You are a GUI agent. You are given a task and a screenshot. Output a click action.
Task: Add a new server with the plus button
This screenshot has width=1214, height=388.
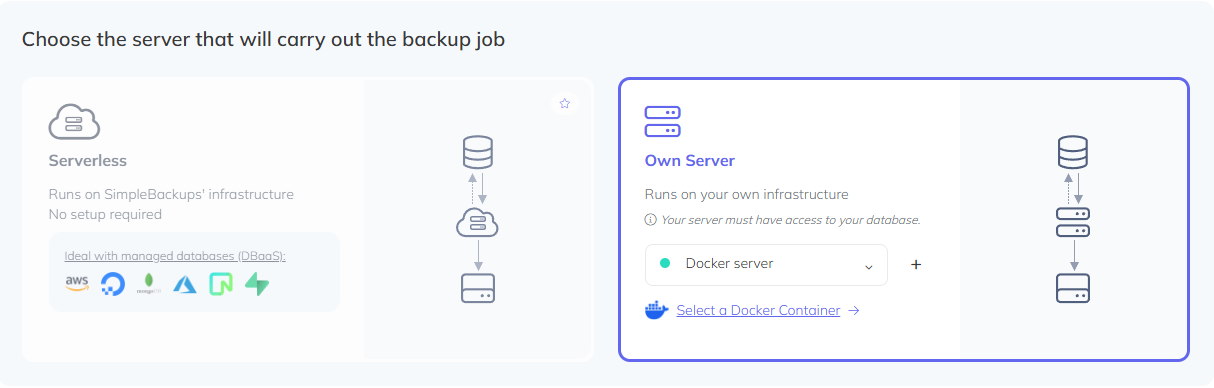click(x=915, y=265)
